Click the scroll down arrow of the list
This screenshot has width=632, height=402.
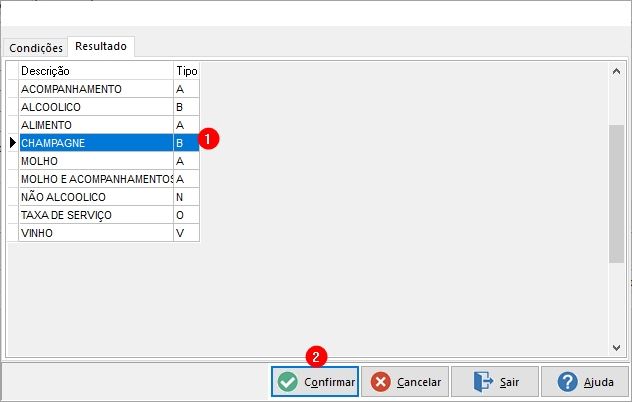[x=616, y=348]
